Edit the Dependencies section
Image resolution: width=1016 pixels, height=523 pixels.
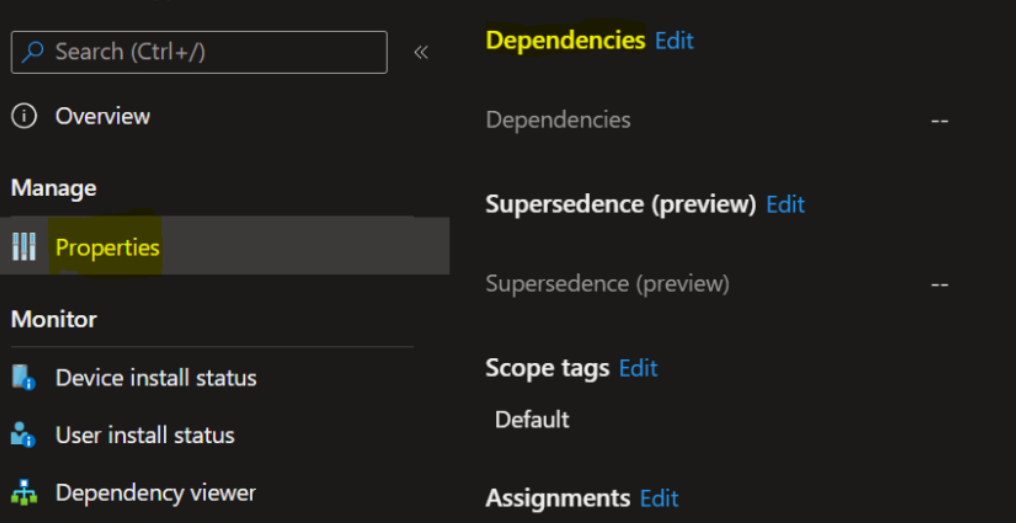pos(674,41)
